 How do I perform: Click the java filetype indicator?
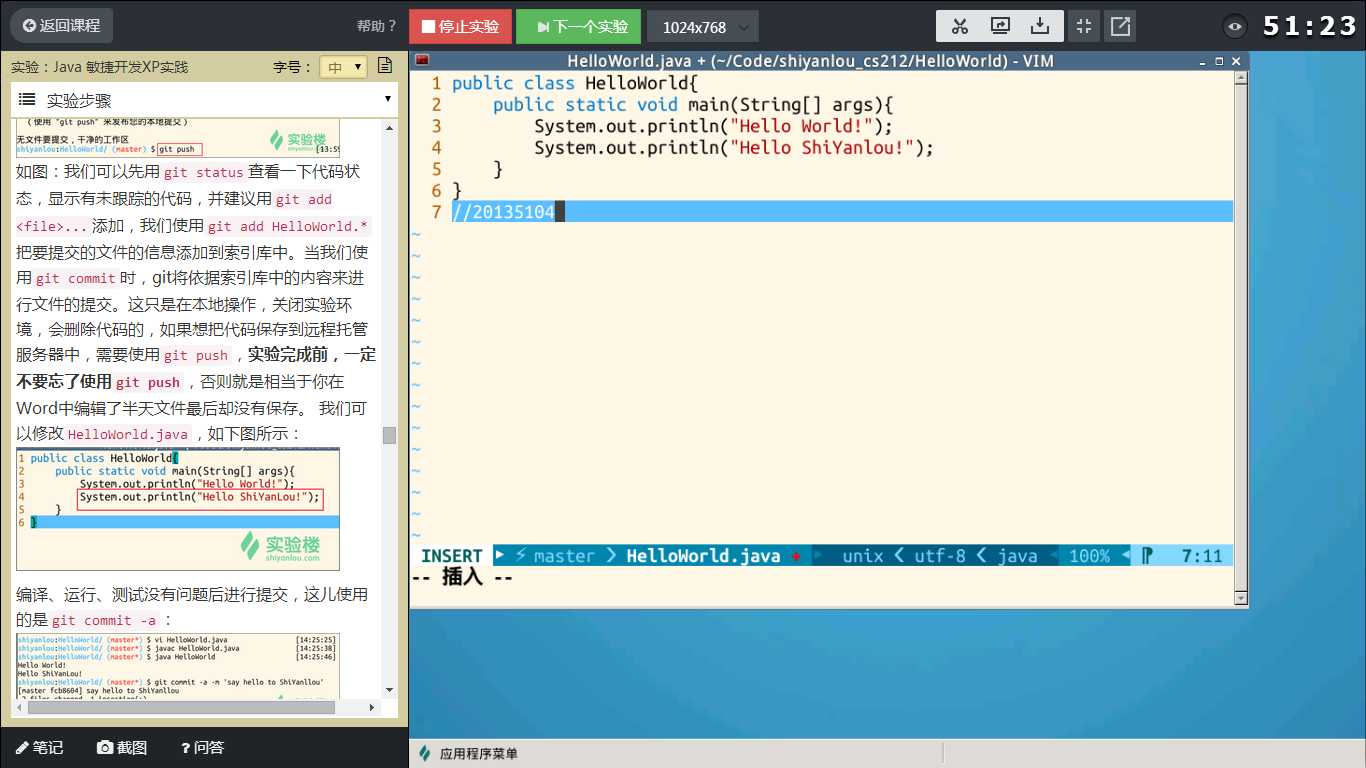(1017, 556)
